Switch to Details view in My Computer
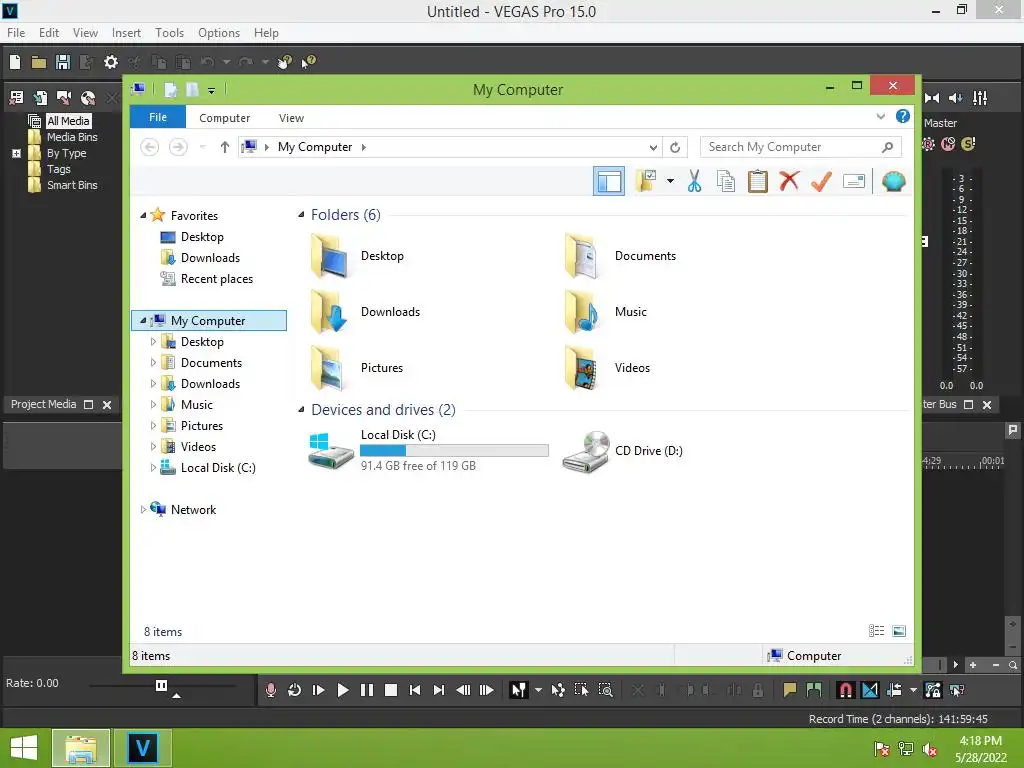Viewport: 1024px width, 768px height. click(x=876, y=631)
